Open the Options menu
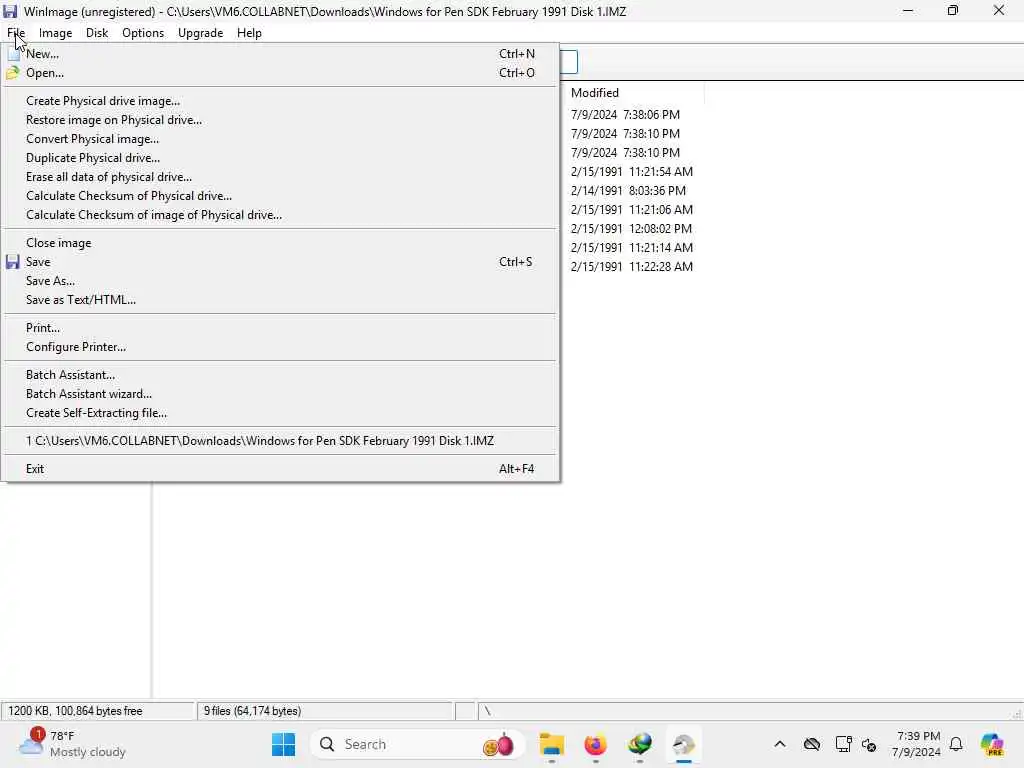The width and height of the screenshot is (1024, 768). point(143,33)
